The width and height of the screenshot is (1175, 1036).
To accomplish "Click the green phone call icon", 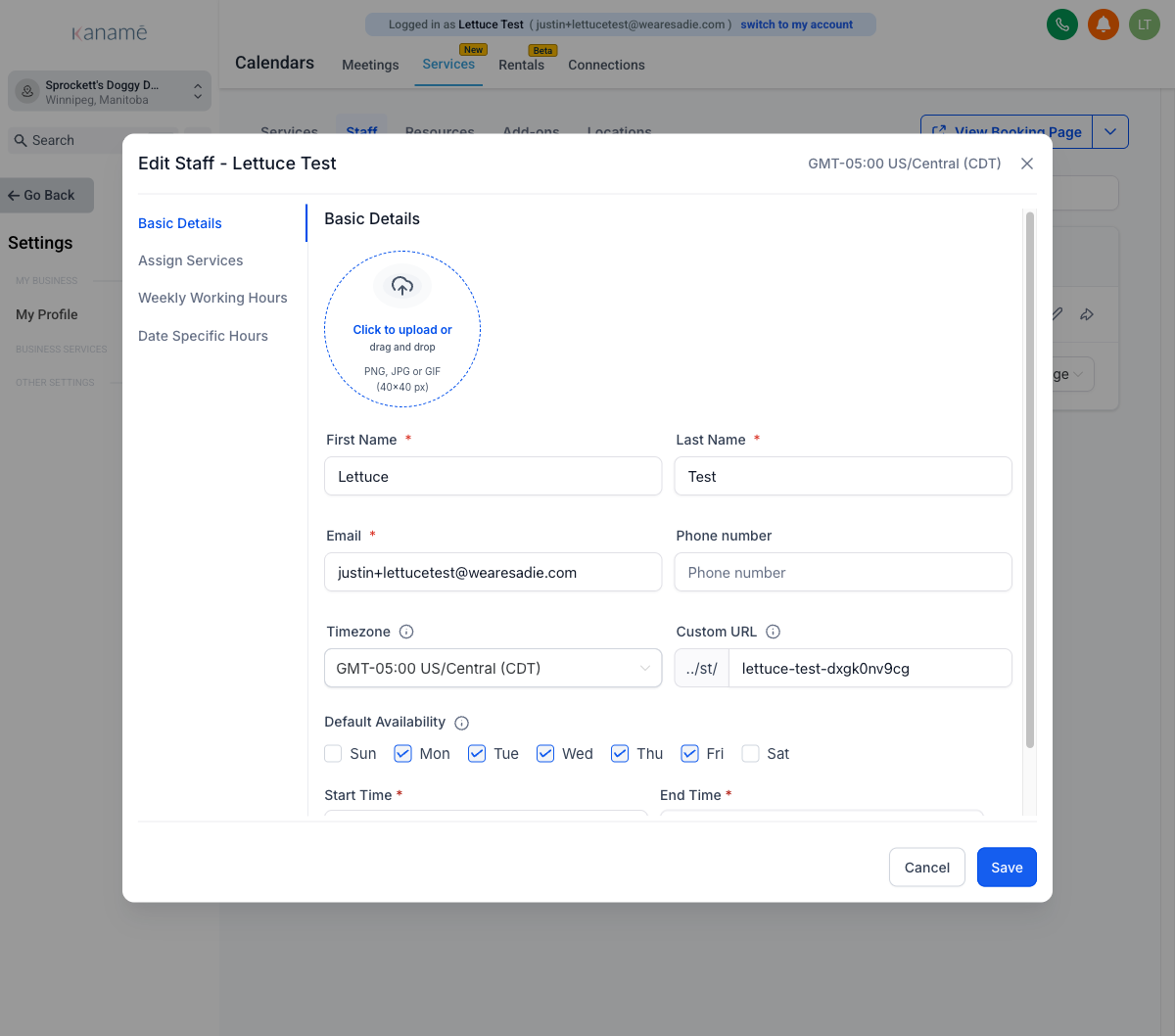I will 1062,24.
